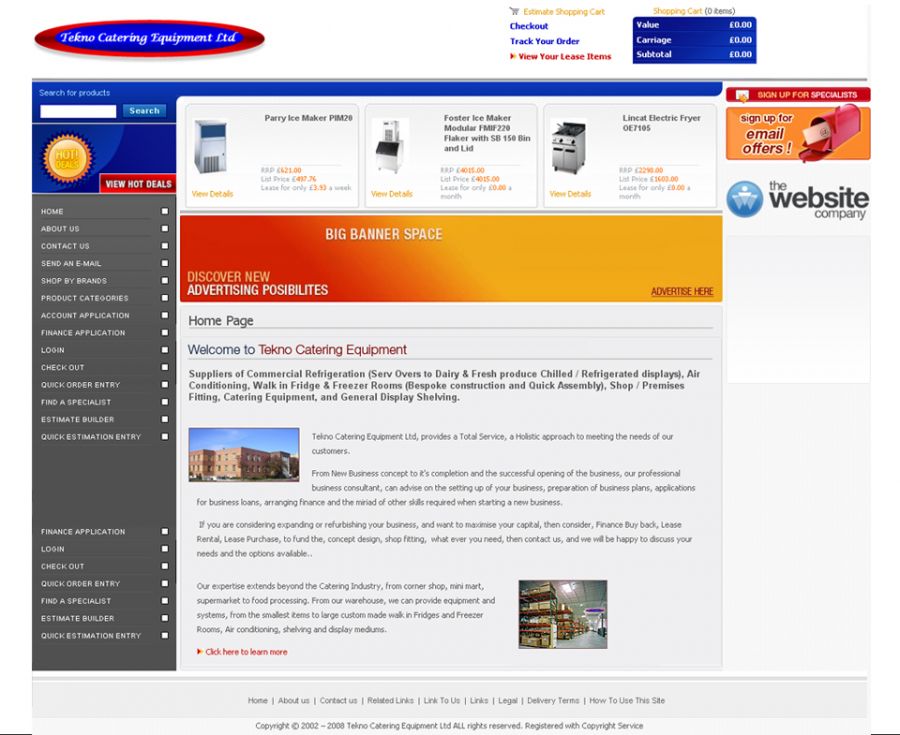
Task: Open Parry Ice Maker PIM20 title
Action: [308, 118]
